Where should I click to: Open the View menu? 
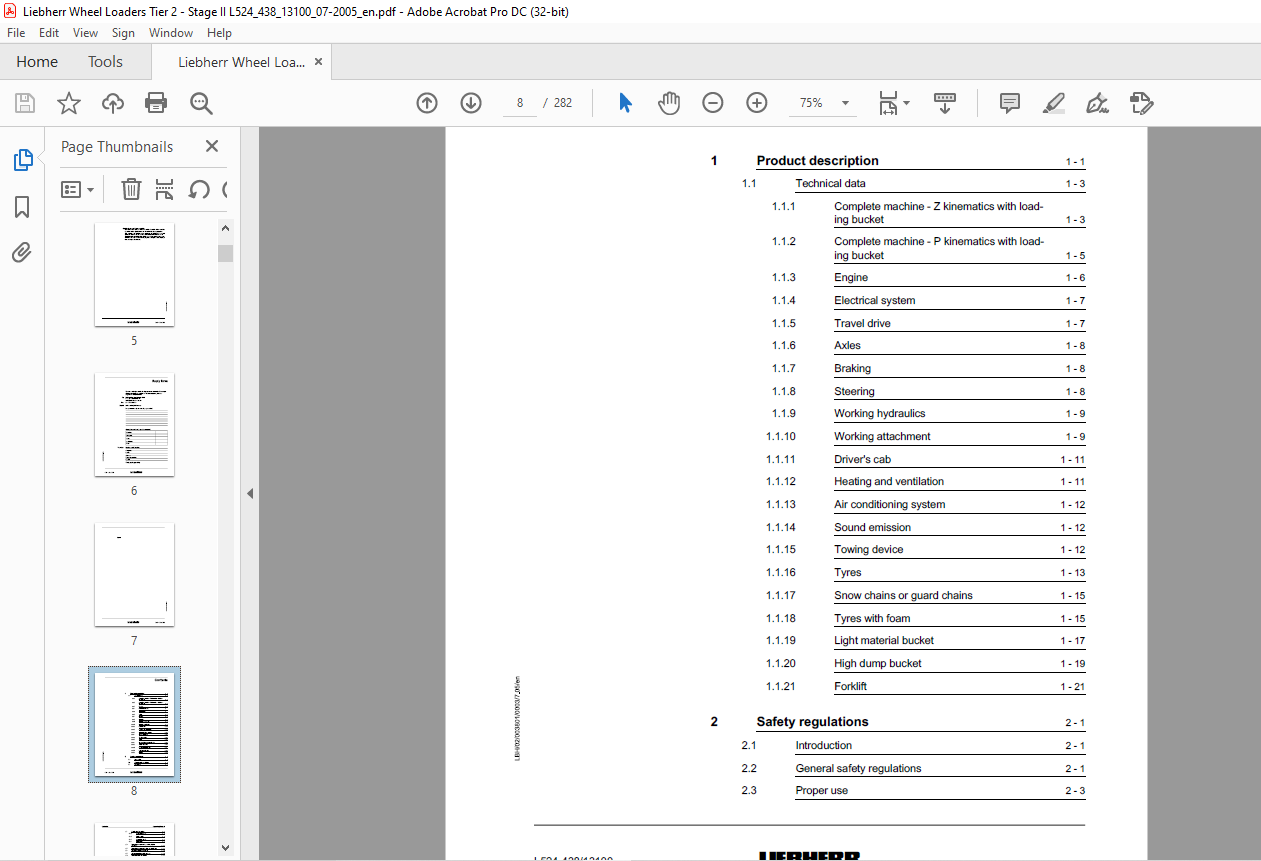pos(85,33)
